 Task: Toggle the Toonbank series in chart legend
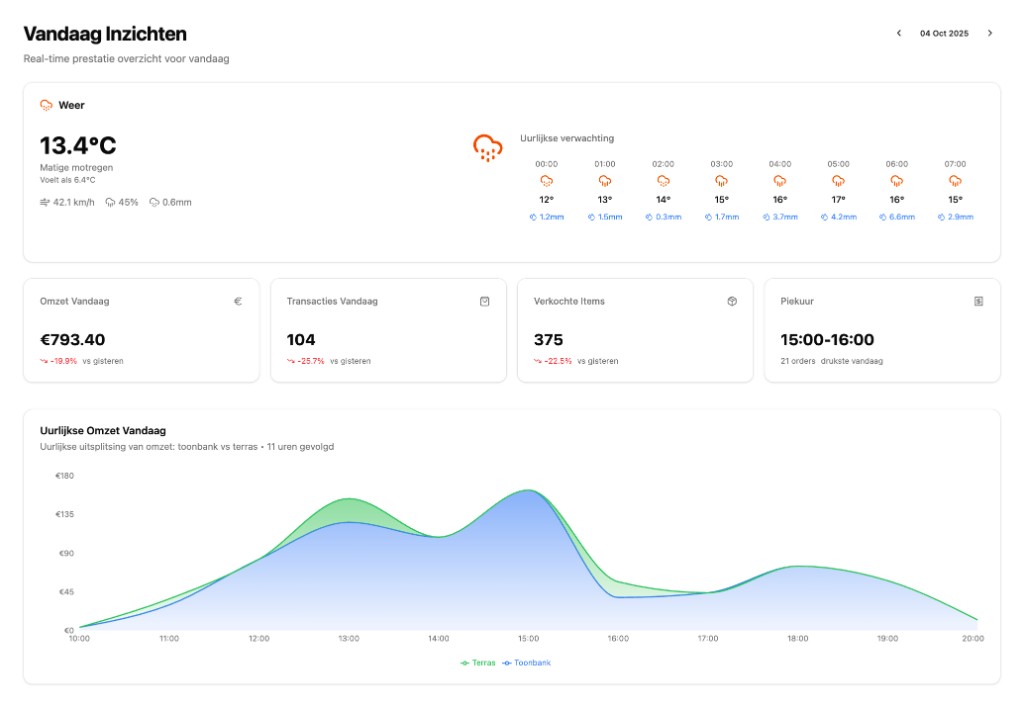point(527,662)
